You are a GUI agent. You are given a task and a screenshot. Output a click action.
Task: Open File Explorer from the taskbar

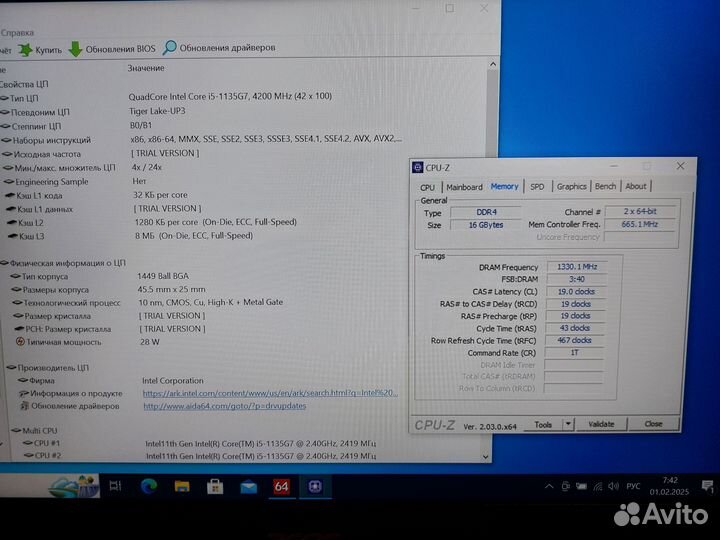(182, 486)
